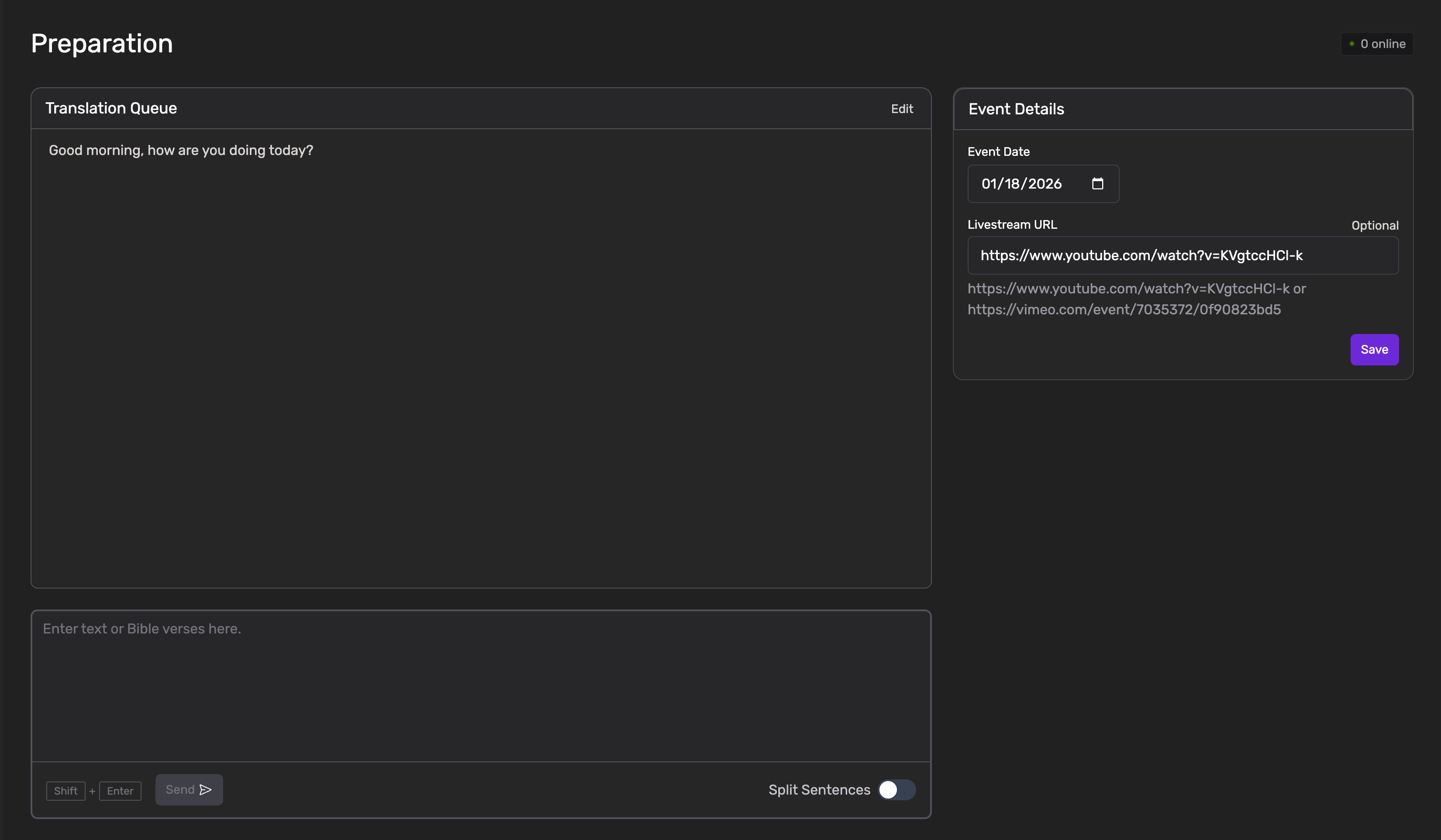1441x840 pixels.
Task: Click the green online status dot
Action: pyautogui.click(x=1352, y=44)
